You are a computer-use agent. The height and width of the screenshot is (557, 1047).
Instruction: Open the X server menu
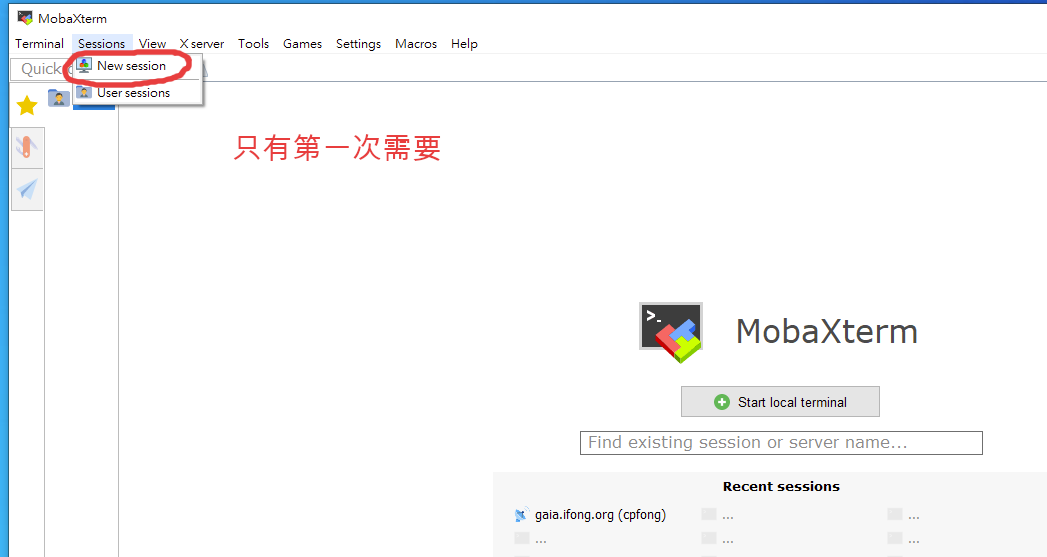pos(201,44)
